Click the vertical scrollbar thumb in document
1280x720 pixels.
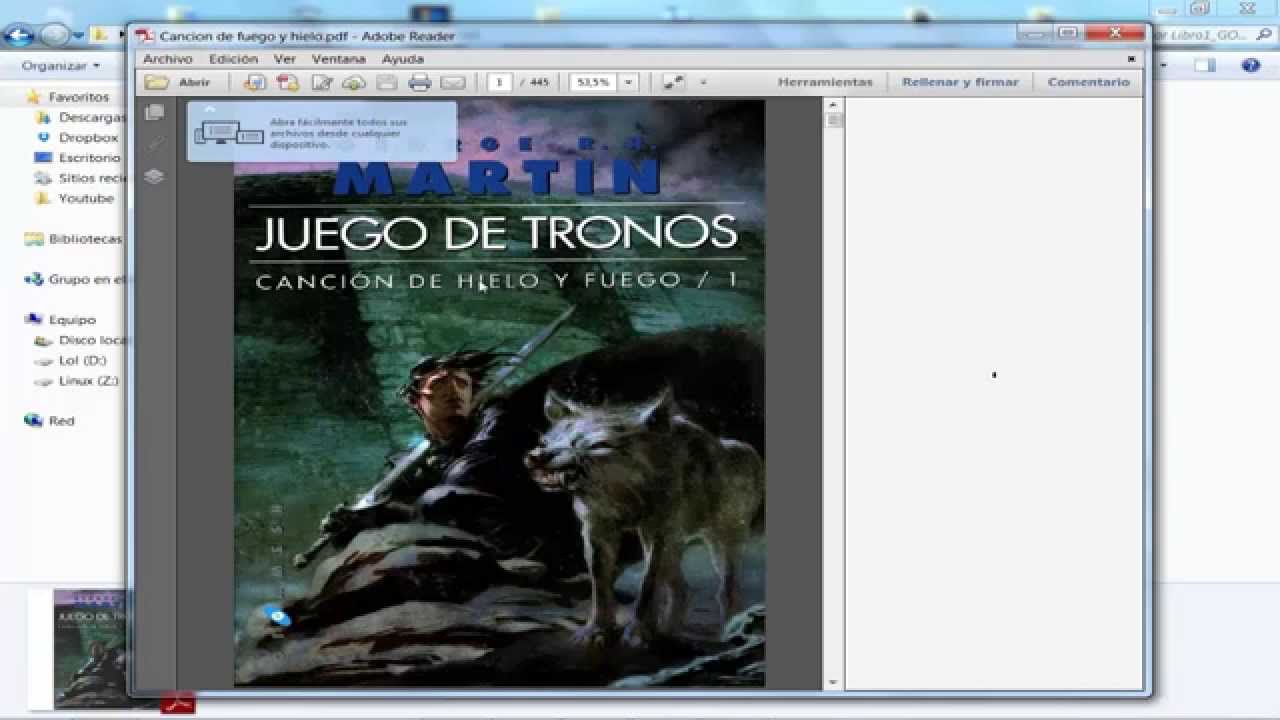834,120
